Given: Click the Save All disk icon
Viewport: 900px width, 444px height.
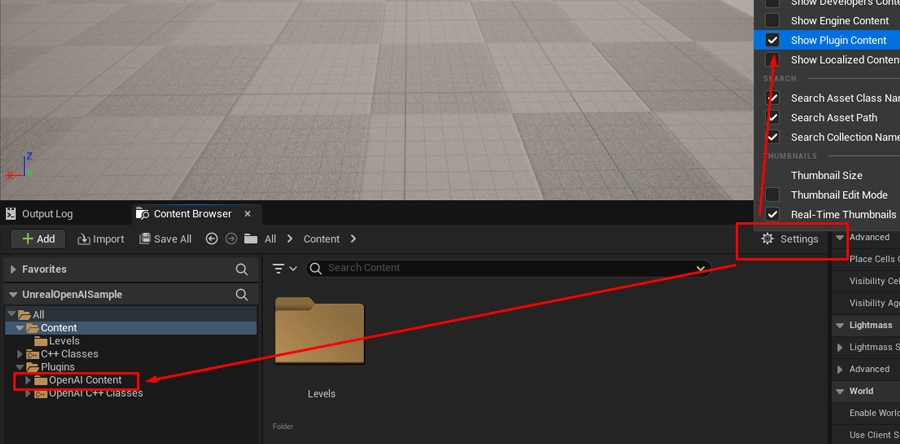Looking at the screenshot, I should pos(145,239).
